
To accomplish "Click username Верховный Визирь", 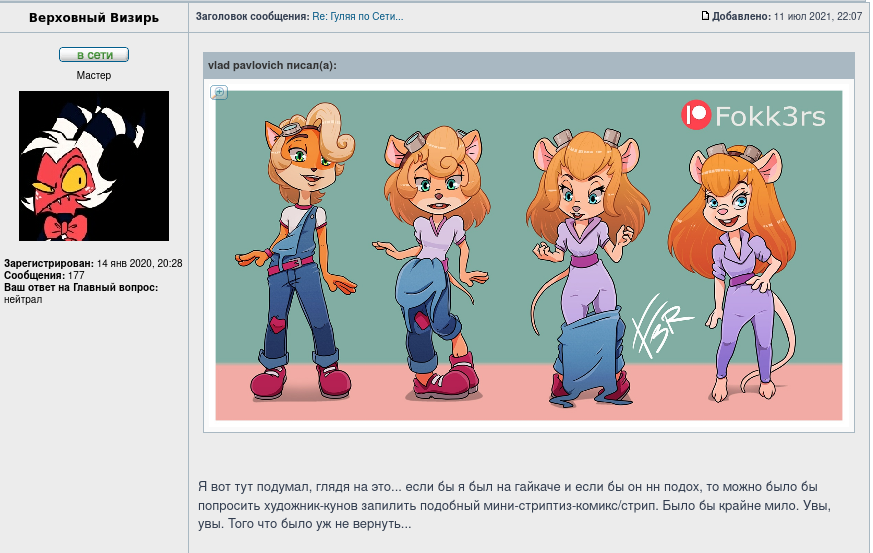I will [x=94, y=18].
